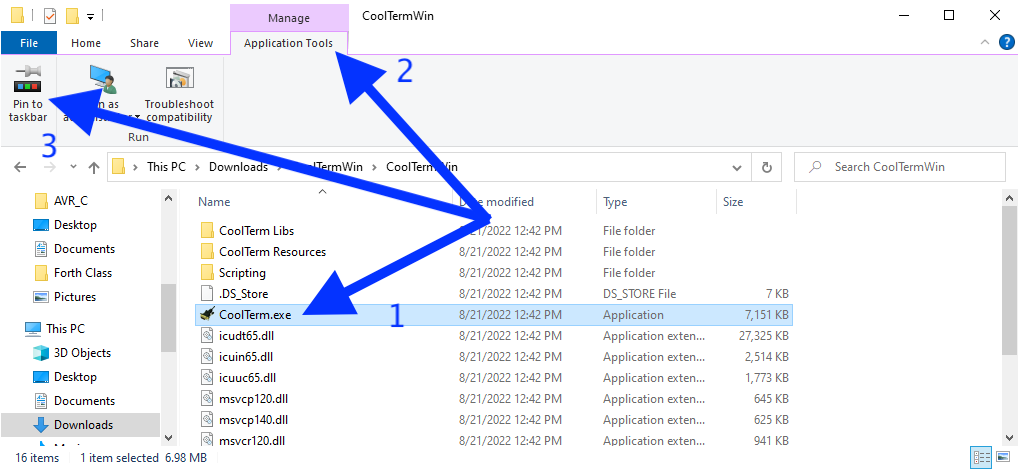The image size is (1019, 470).
Task: Open recent locations dropdown arrow
Action: [x=73, y=167]
